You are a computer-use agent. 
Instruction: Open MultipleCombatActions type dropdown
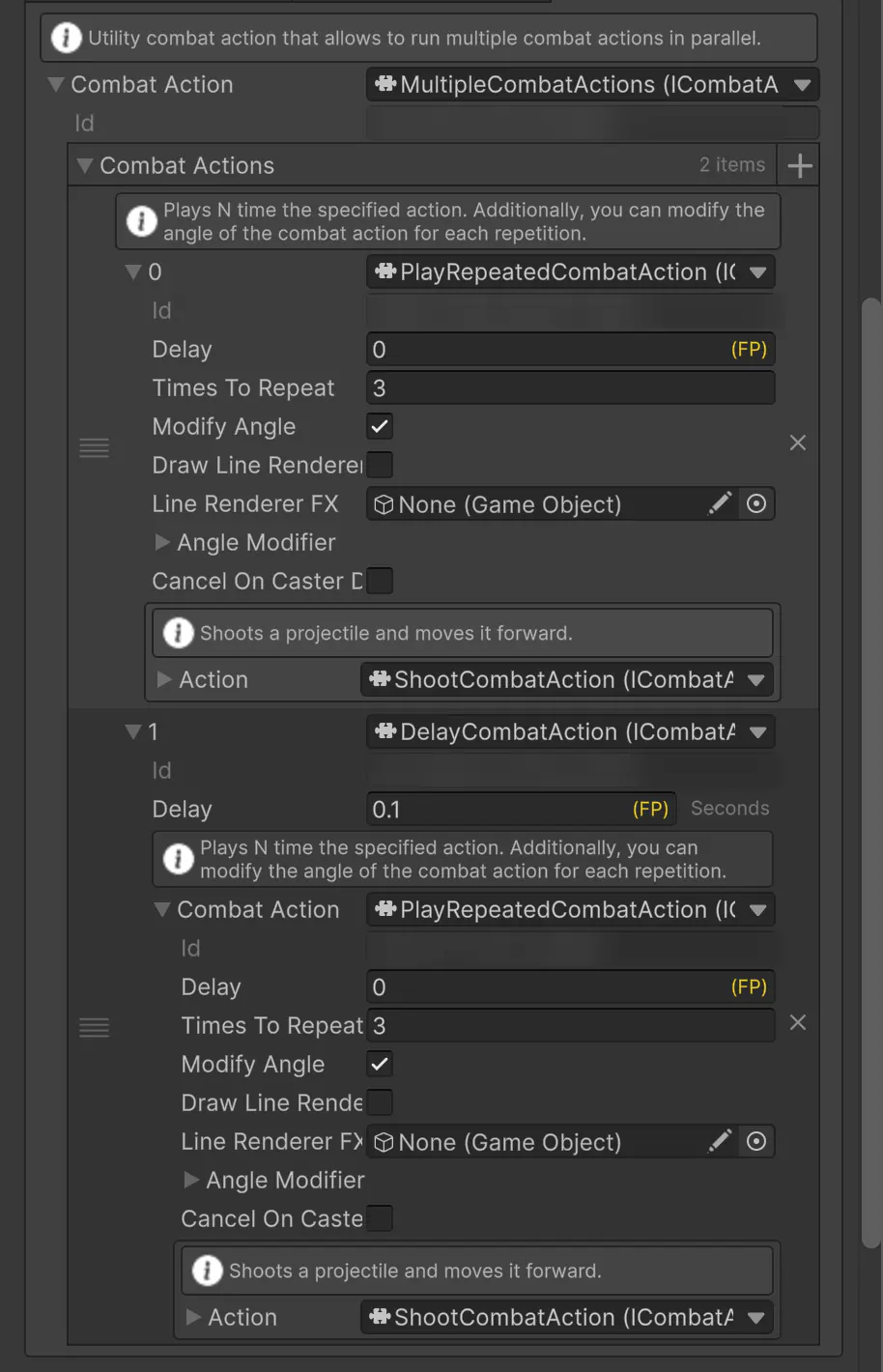592,84
